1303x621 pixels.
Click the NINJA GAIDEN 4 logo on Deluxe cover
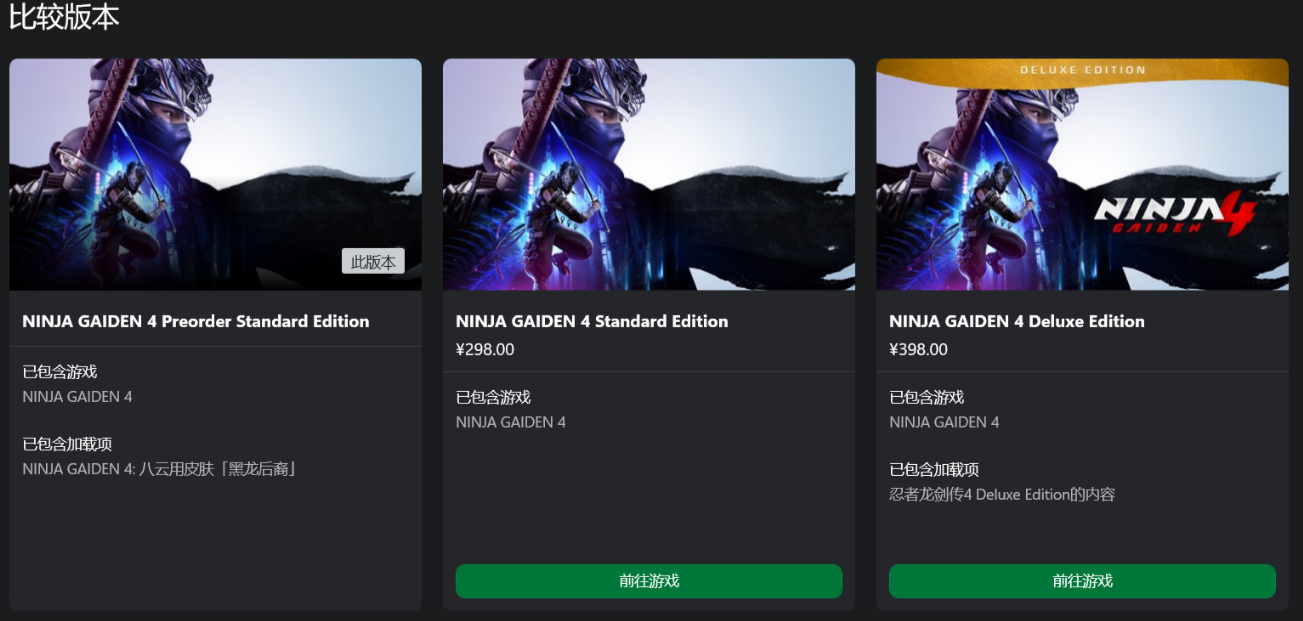point(1172,213)
